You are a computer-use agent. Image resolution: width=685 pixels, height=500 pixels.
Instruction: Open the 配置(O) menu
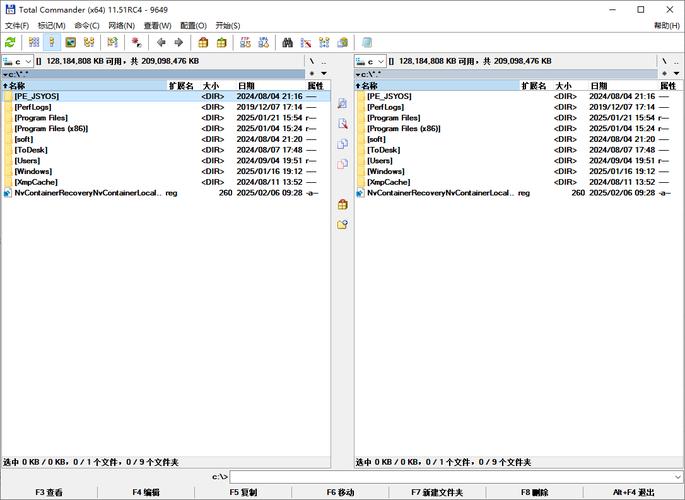point(193,25)
